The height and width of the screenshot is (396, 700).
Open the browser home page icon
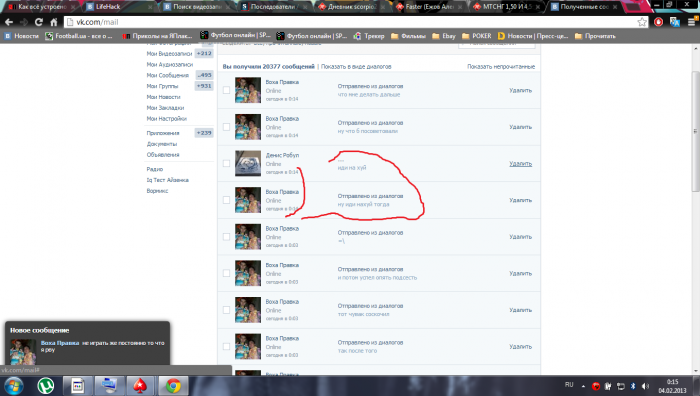[54, 22]
